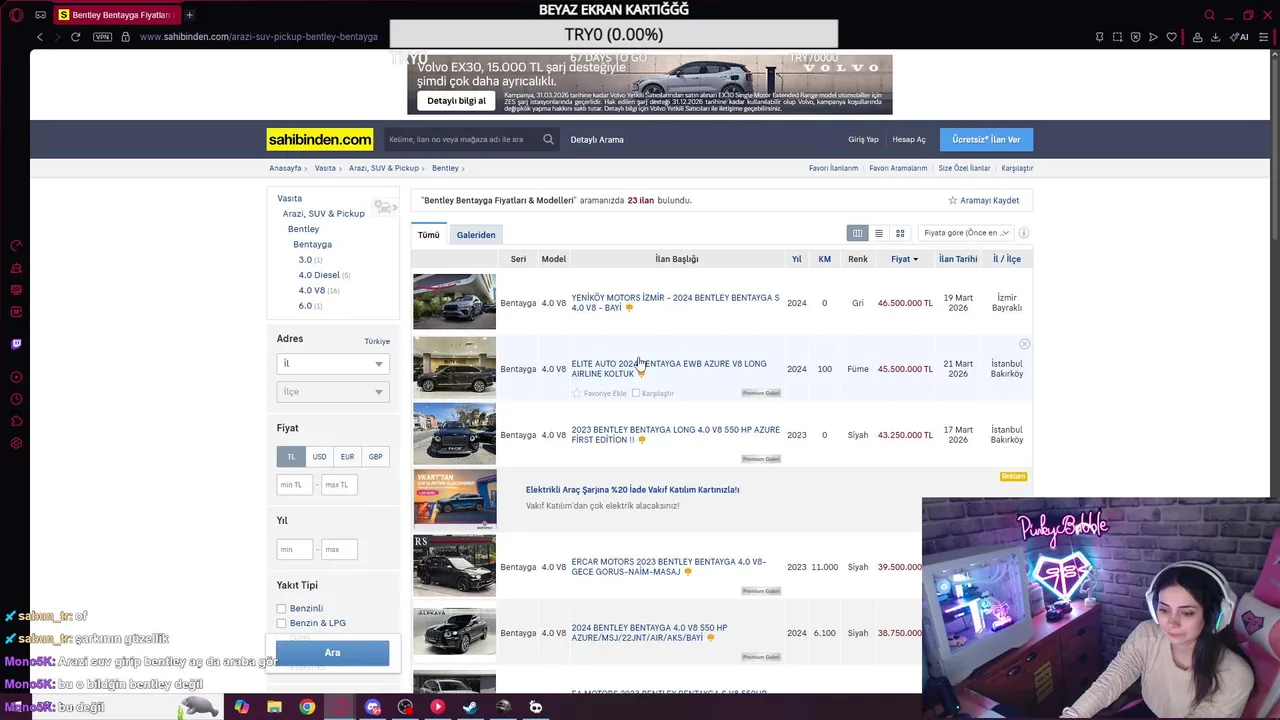
Task: Click Arazi, SUV & Pickup breadcrumb
Action: (384, 168)
